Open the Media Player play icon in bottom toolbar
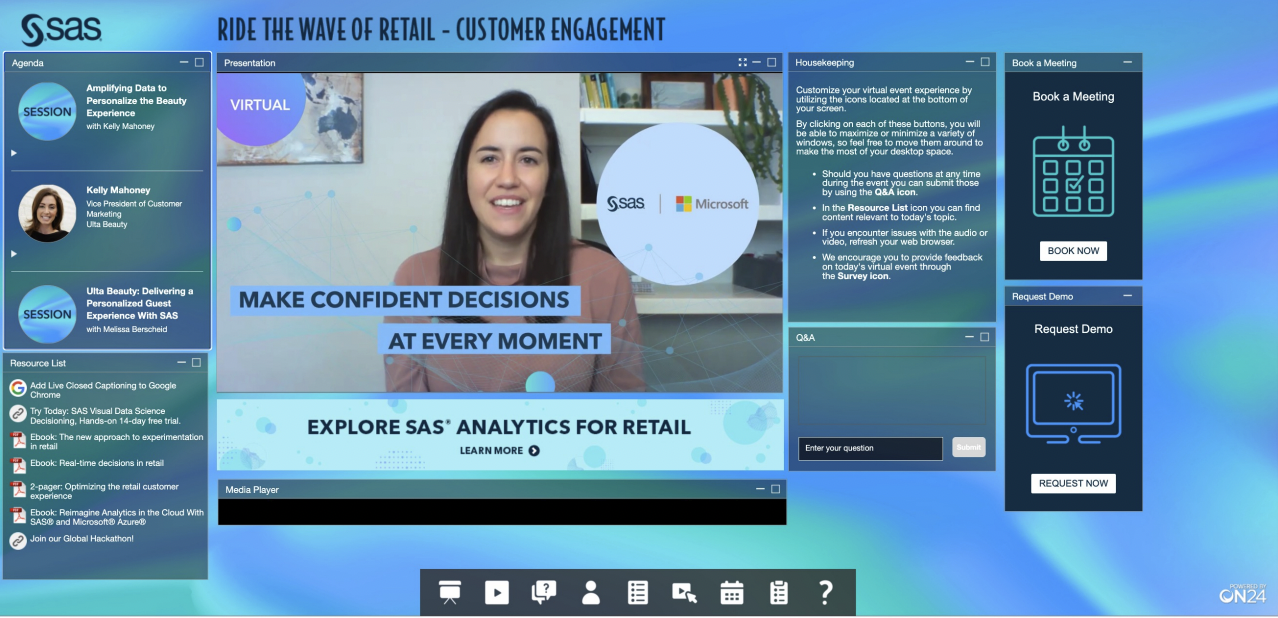This screenshot has width=1278, height=618. click(x=497, y=592)
